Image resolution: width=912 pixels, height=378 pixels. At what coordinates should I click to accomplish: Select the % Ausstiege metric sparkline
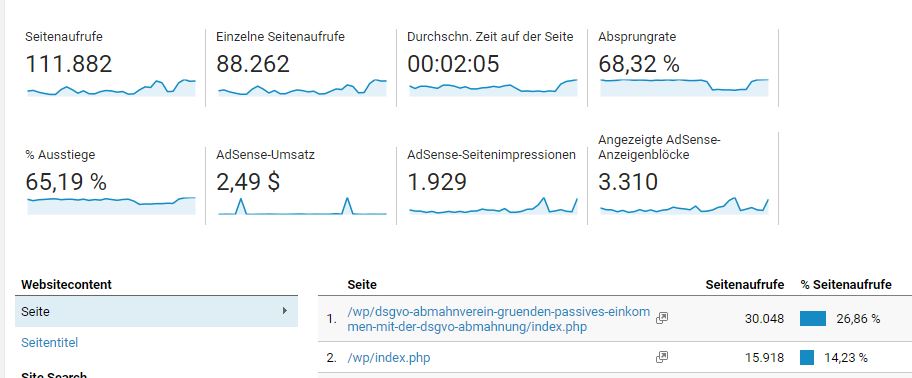111,206
